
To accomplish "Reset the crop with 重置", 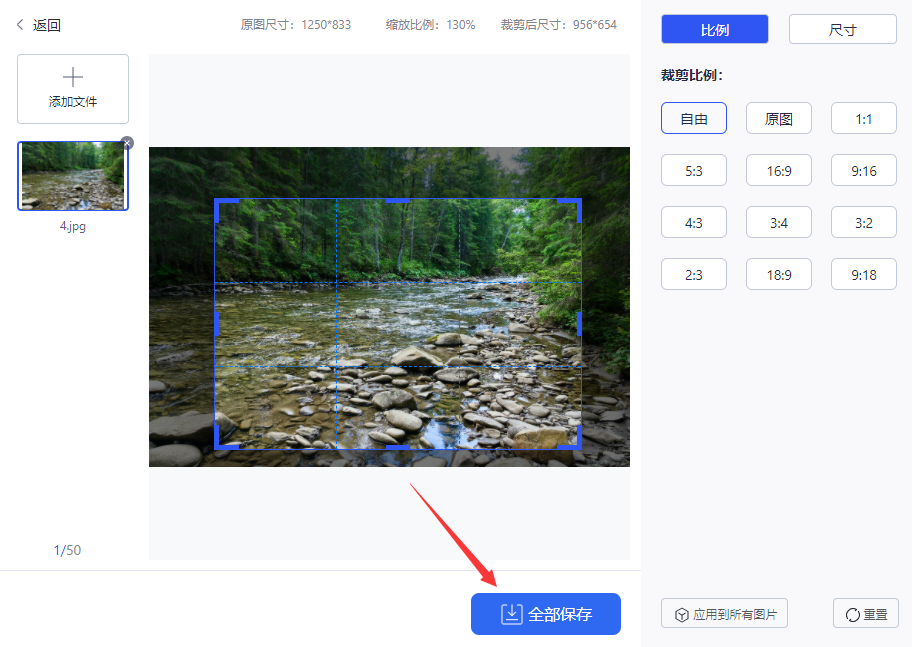I will (865, 614).
